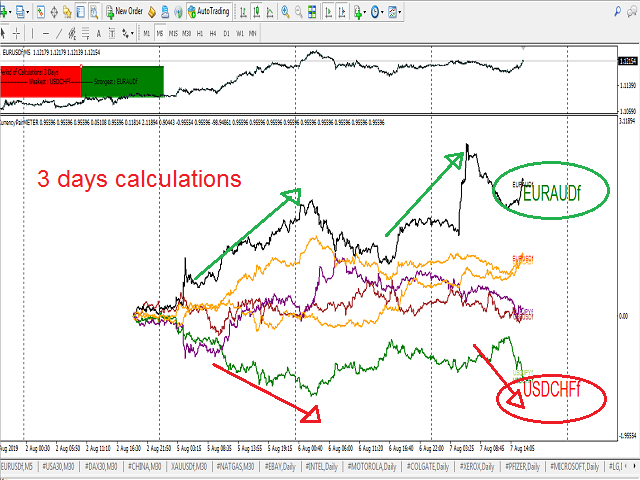Click the search magnifier icon
The height and width of the screenshot is (480, 640).
pyautogui.click(x=618, y=12)
